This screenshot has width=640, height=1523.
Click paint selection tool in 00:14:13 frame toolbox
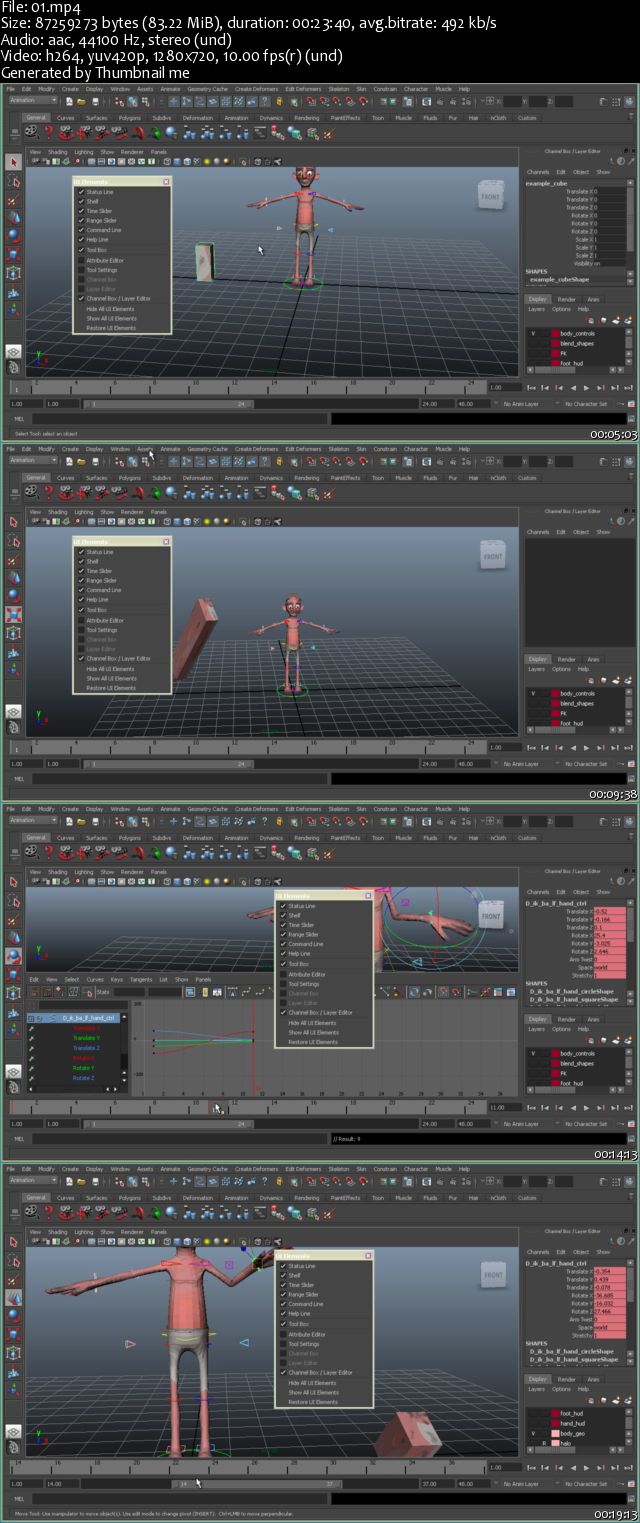tap(14, 919)
